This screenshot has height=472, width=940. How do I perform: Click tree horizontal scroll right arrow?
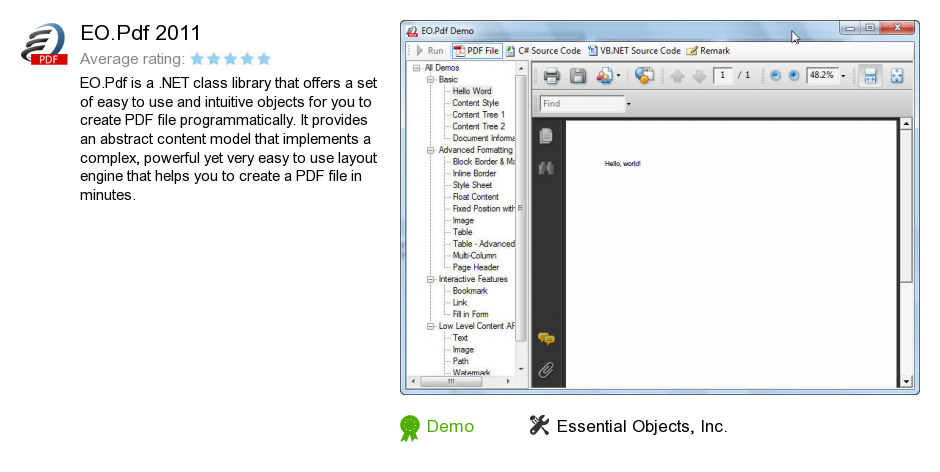click(509, 381)
